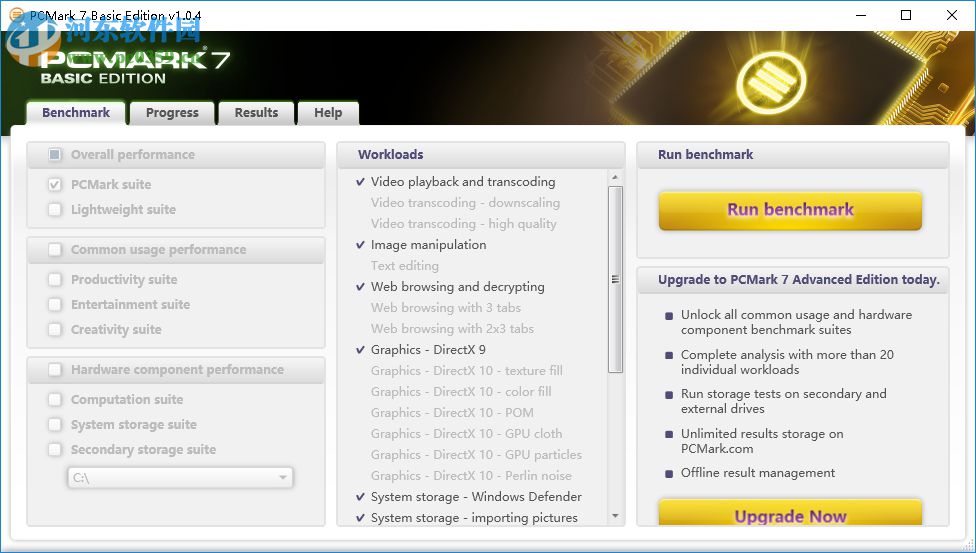Select 'Graphics - DirectX 10 - POM' workload
This screenshot has width=976, height=553.
[452, 413]
